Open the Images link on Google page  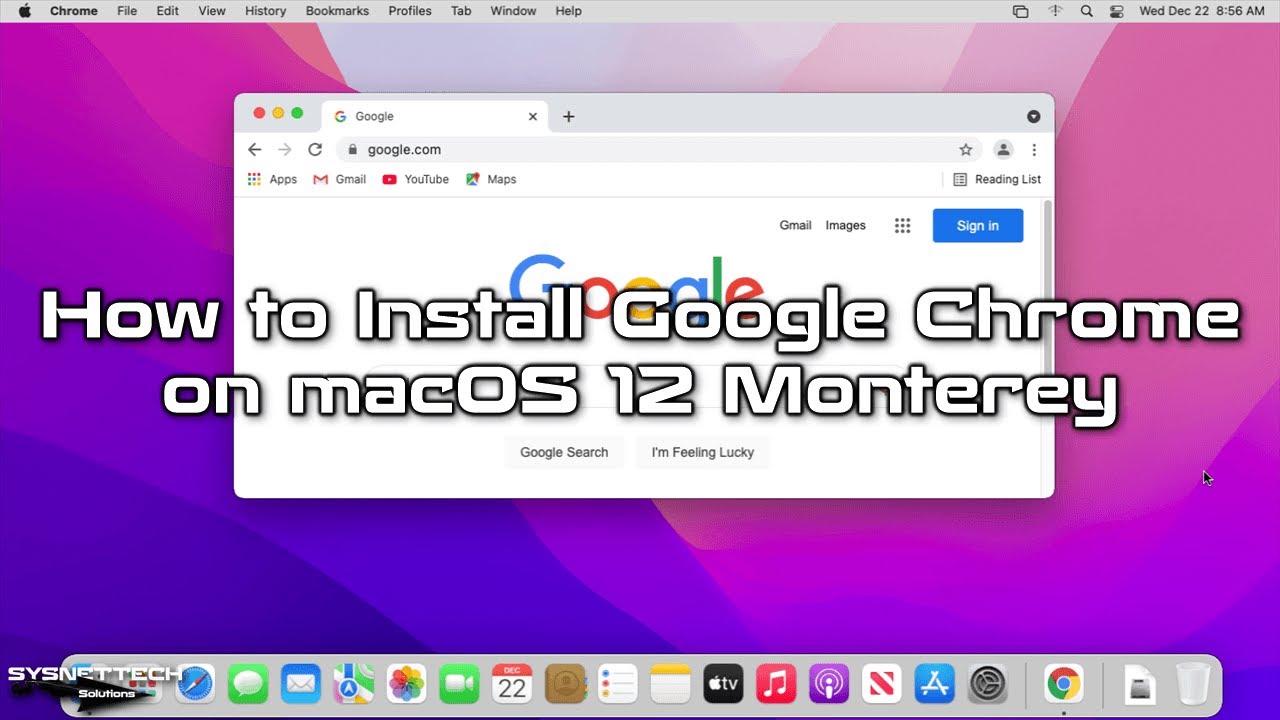click(845, 226)
